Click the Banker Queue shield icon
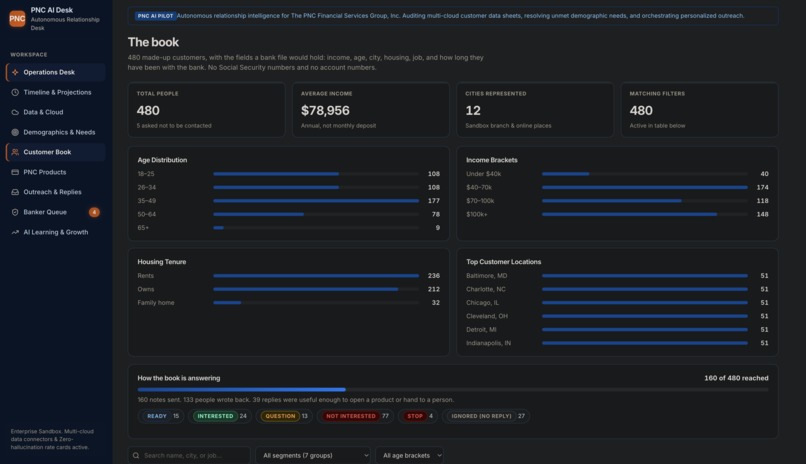This screenshot has height=464, width=806. [x=15, y=212]
